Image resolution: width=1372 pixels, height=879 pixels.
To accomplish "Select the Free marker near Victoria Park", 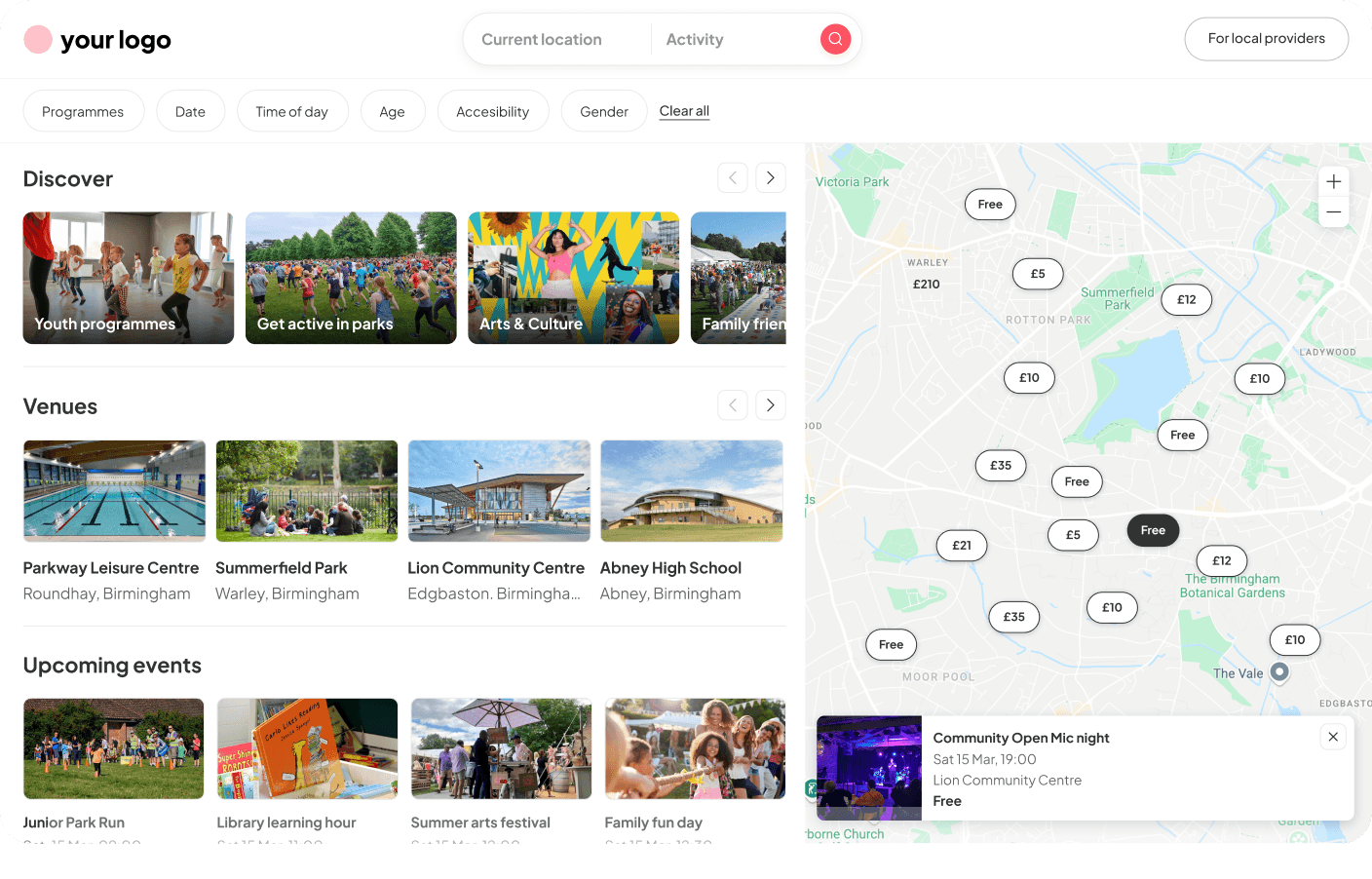I will tap(990, 205).
